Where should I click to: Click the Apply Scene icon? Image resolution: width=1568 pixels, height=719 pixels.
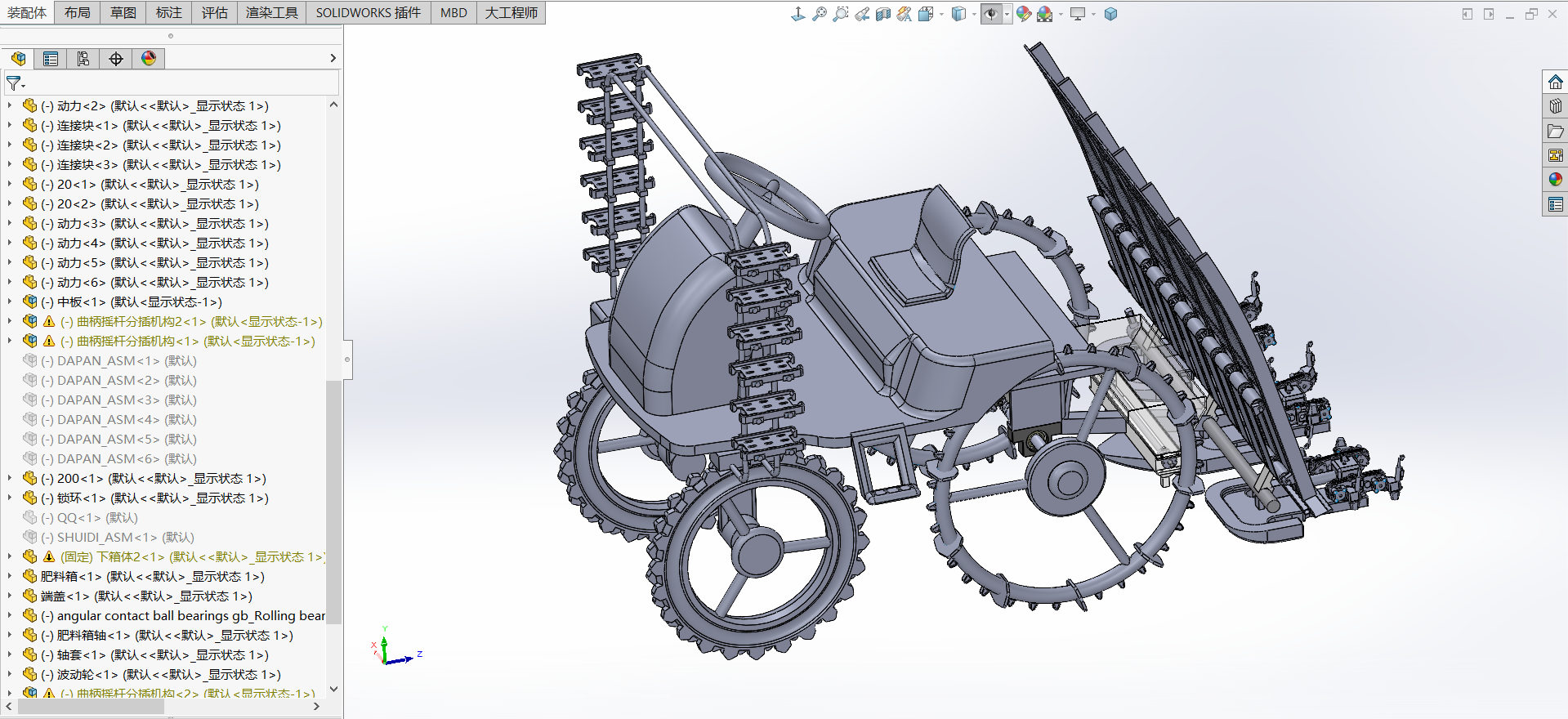click(x=1045, y=14)
